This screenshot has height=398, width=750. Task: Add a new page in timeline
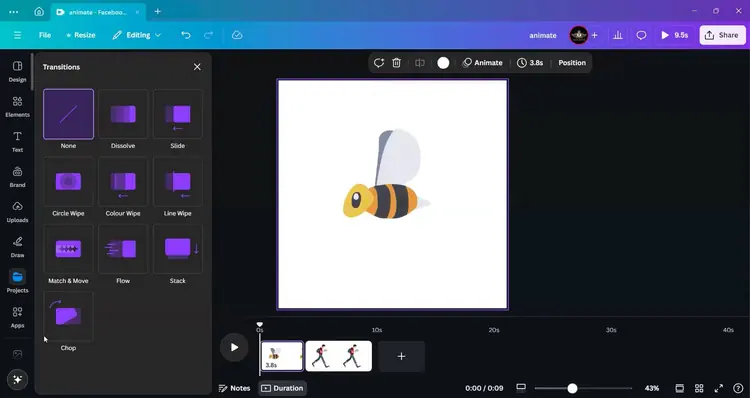coord(401,356)
